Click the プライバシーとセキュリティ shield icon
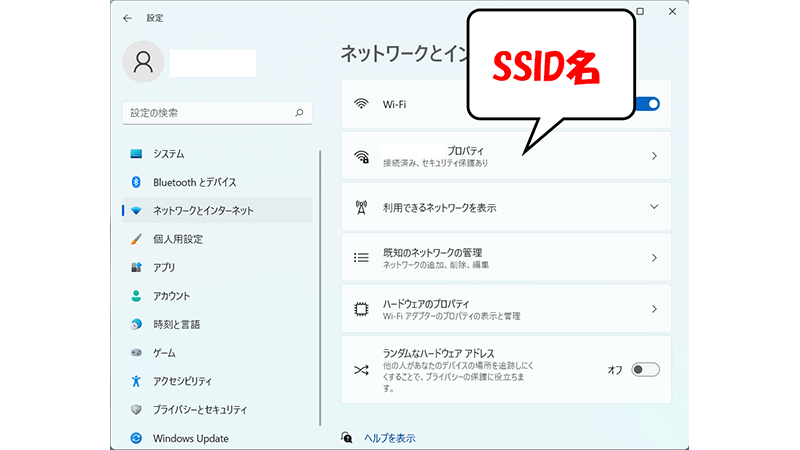Viewport: 800px width, 450px height. click(x=137, y=410)
